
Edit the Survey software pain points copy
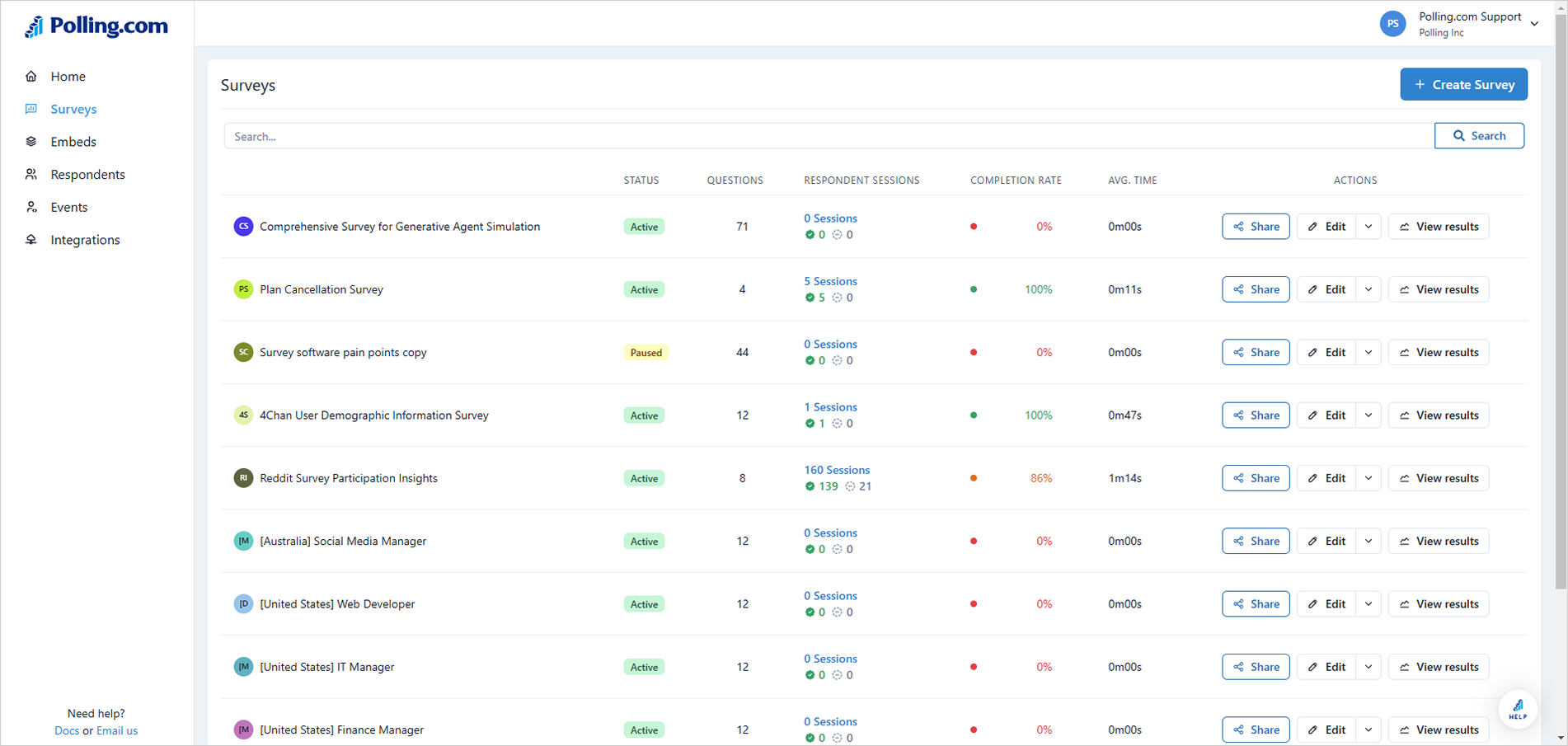pos(1326,352)
